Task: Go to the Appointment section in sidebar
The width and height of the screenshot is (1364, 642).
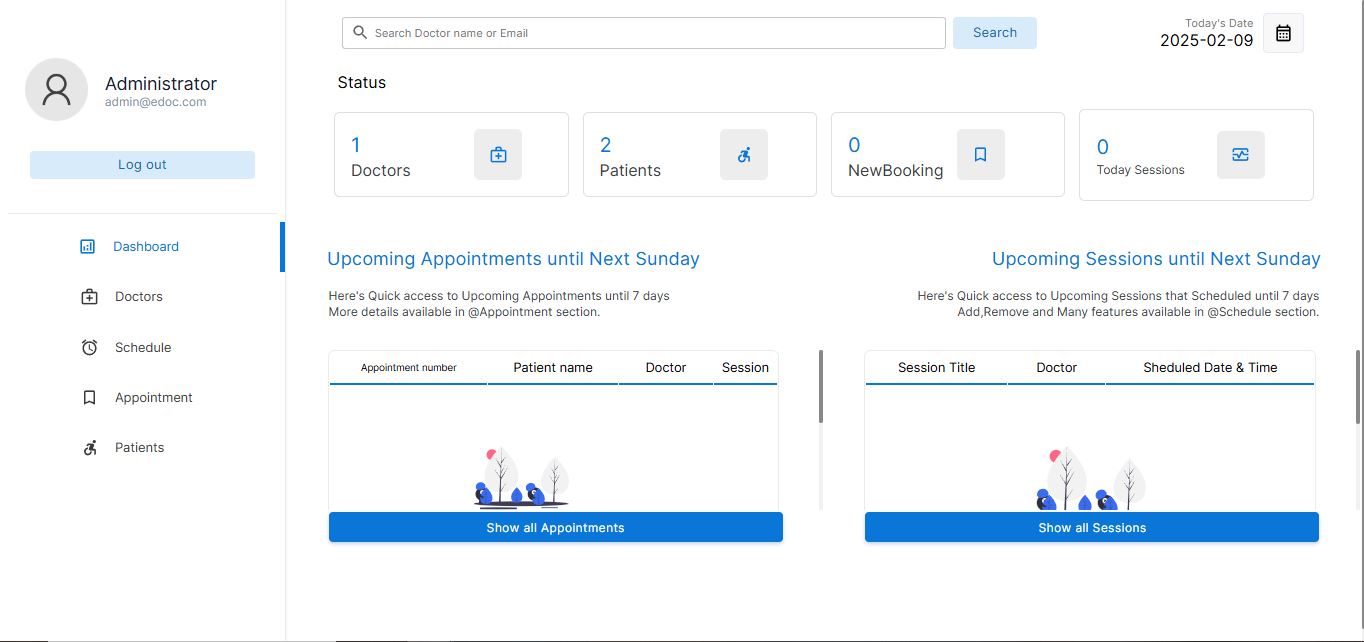Action: (x=153, y=397)
